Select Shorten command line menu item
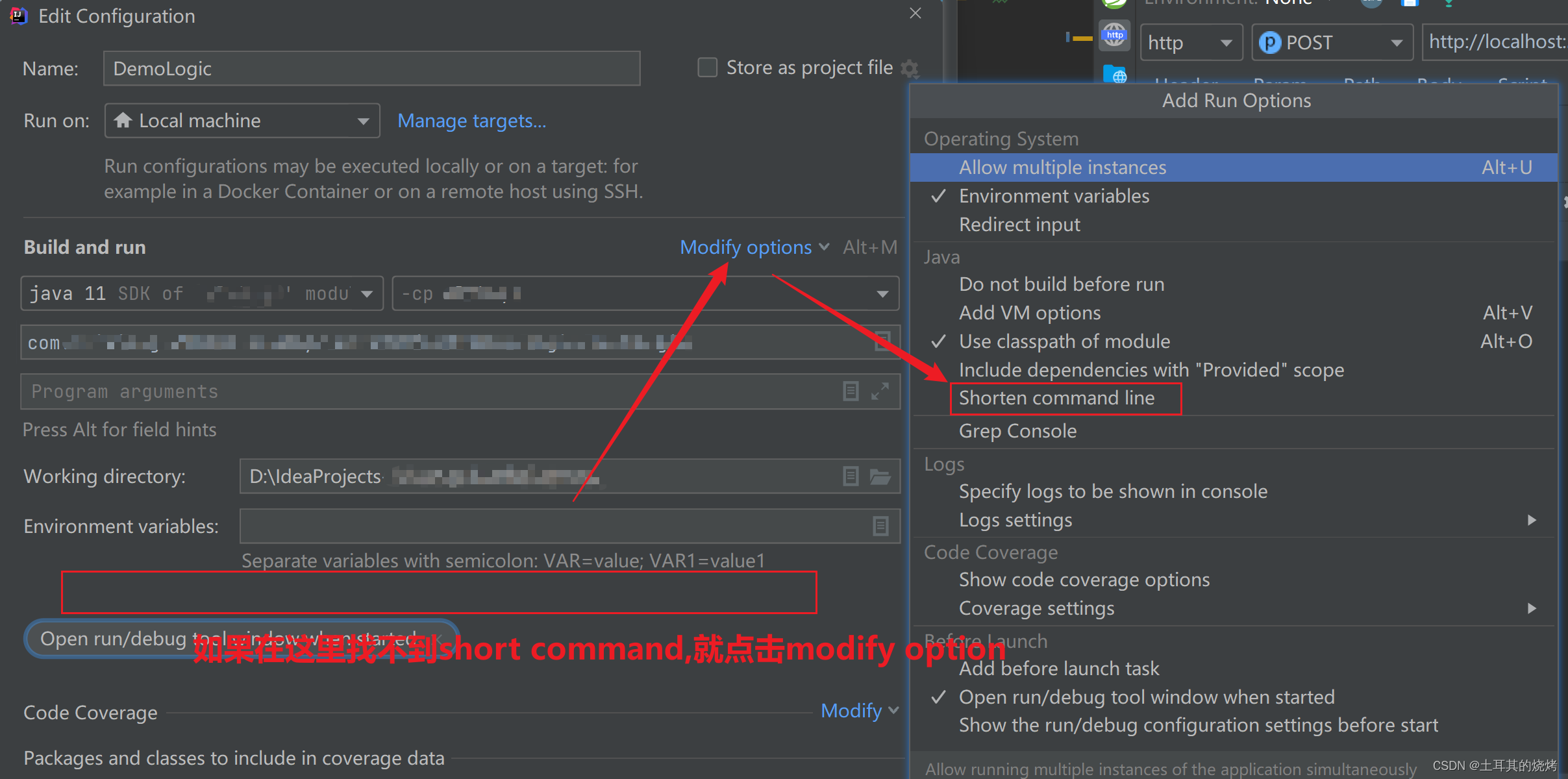 [x=1056, y=398]
